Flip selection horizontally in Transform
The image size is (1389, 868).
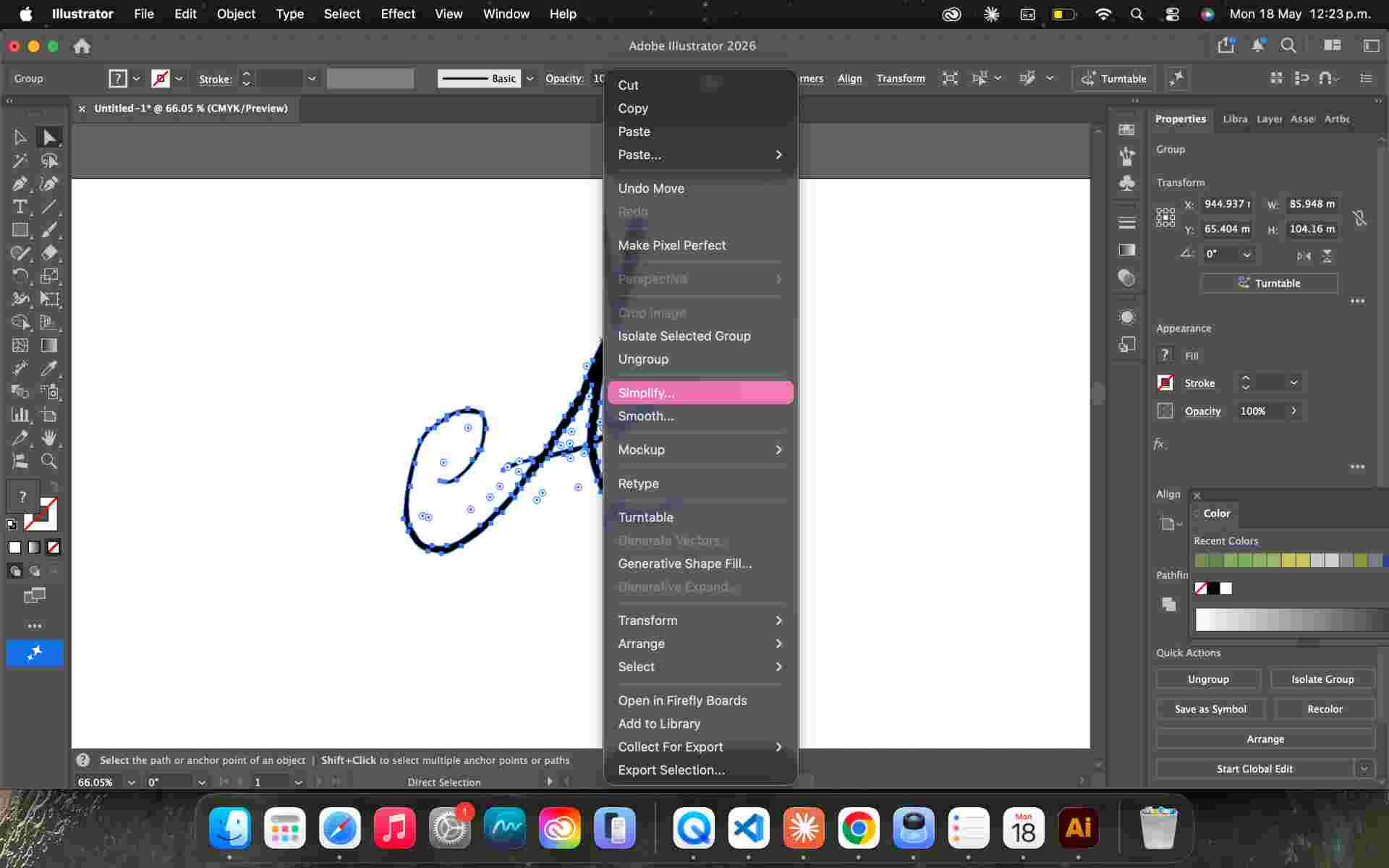pos(1304,255)
